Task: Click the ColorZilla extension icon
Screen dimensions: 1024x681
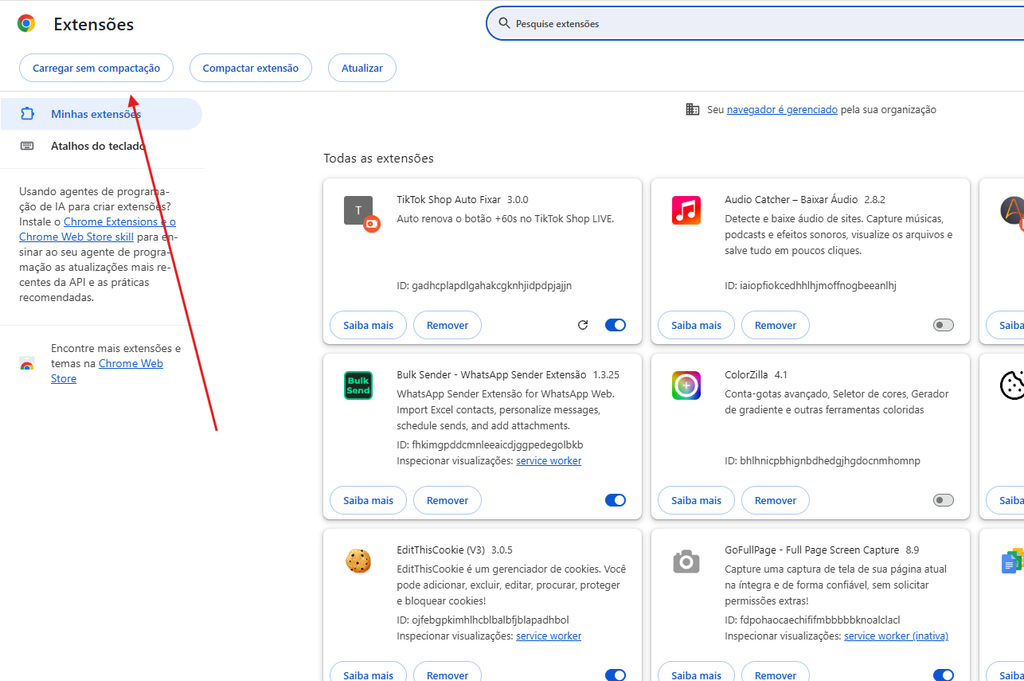Action: [686, 385]
